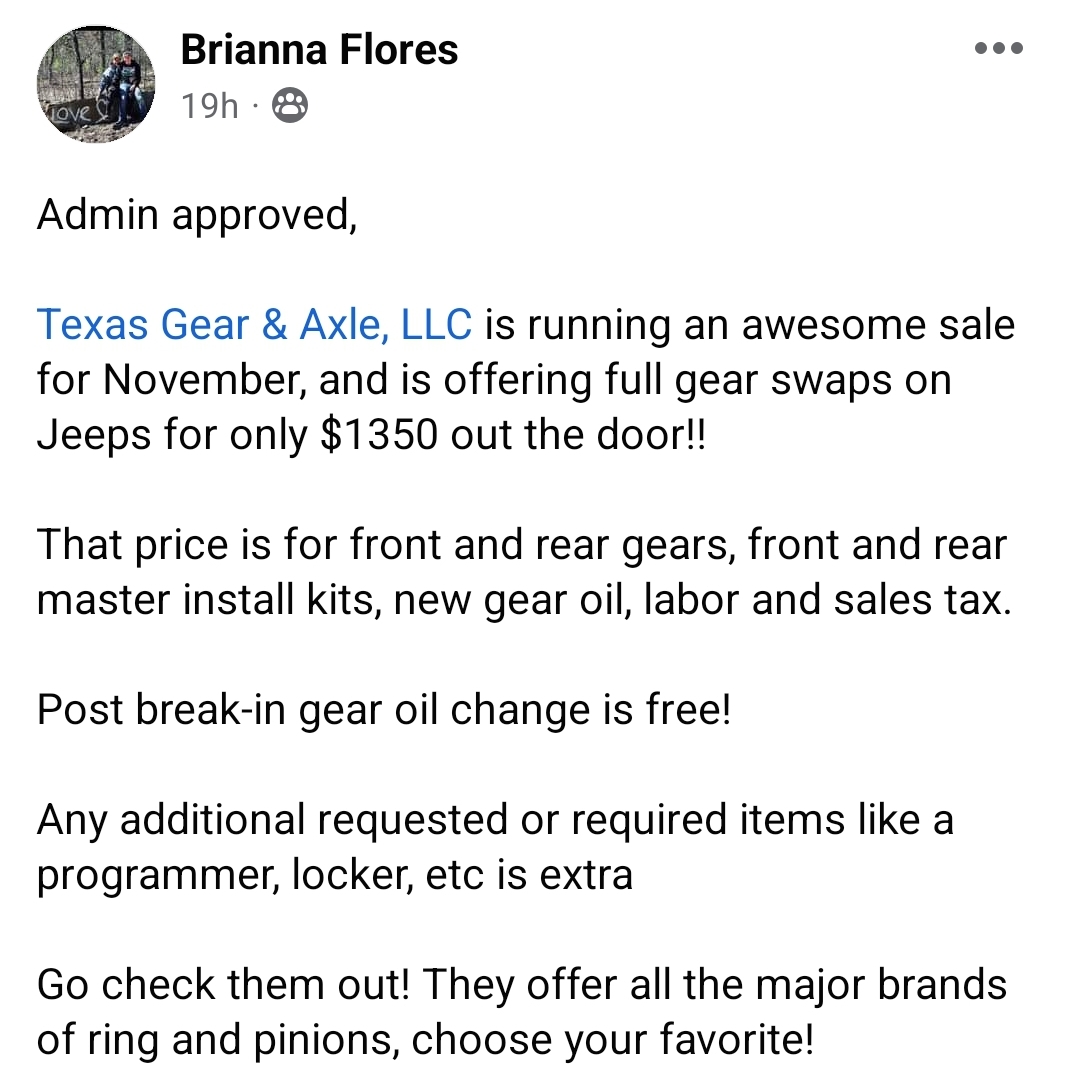Click the "Go check them out!" sentence

click(x=224, y=985)
